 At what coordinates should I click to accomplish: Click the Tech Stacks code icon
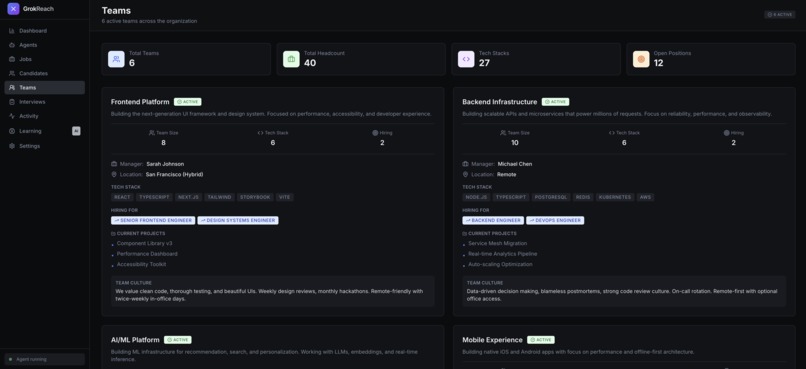tap(466, 59)
